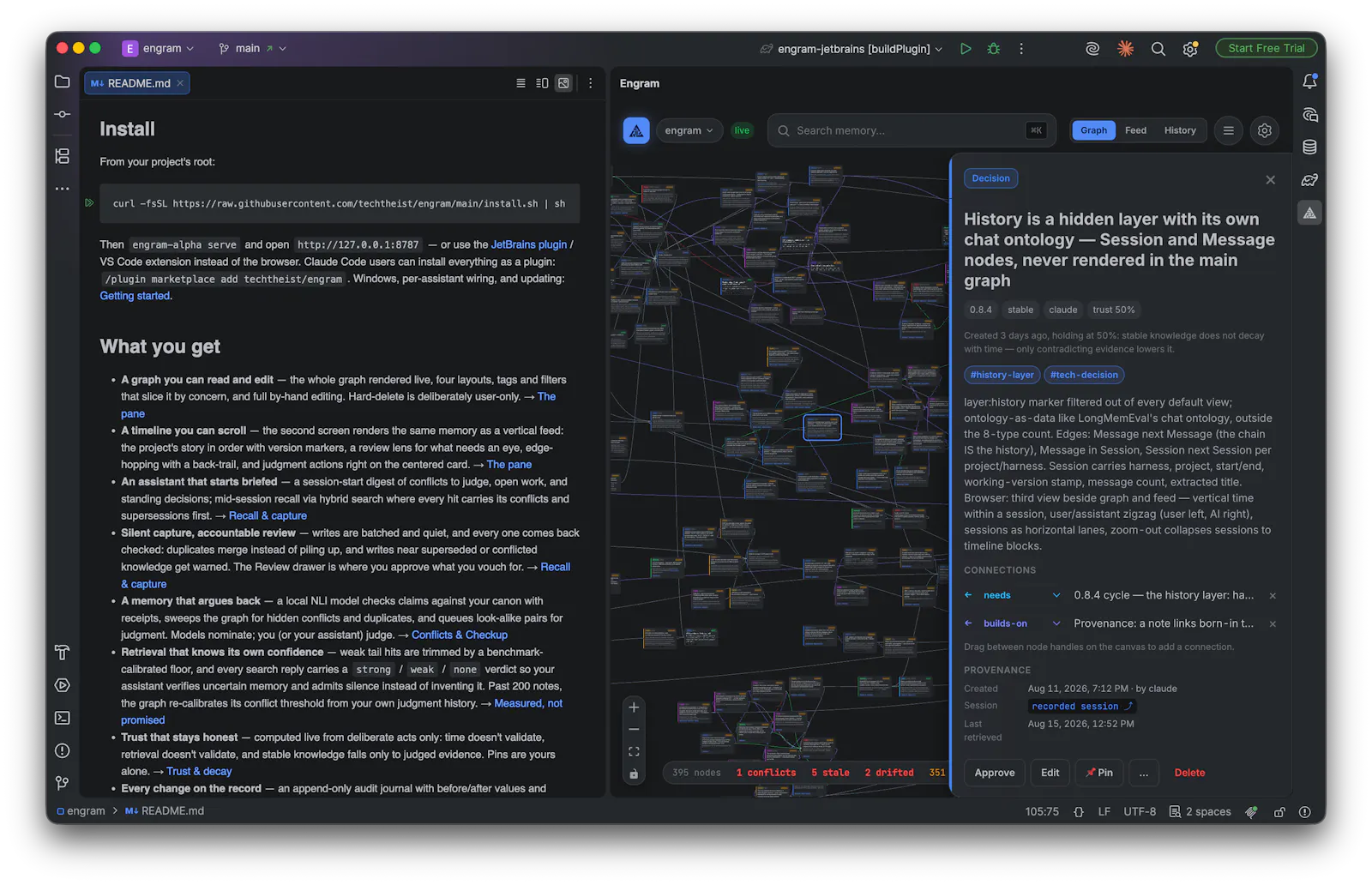Pin the decision node
1372x885 pixels.
(x=1098, y=773)
